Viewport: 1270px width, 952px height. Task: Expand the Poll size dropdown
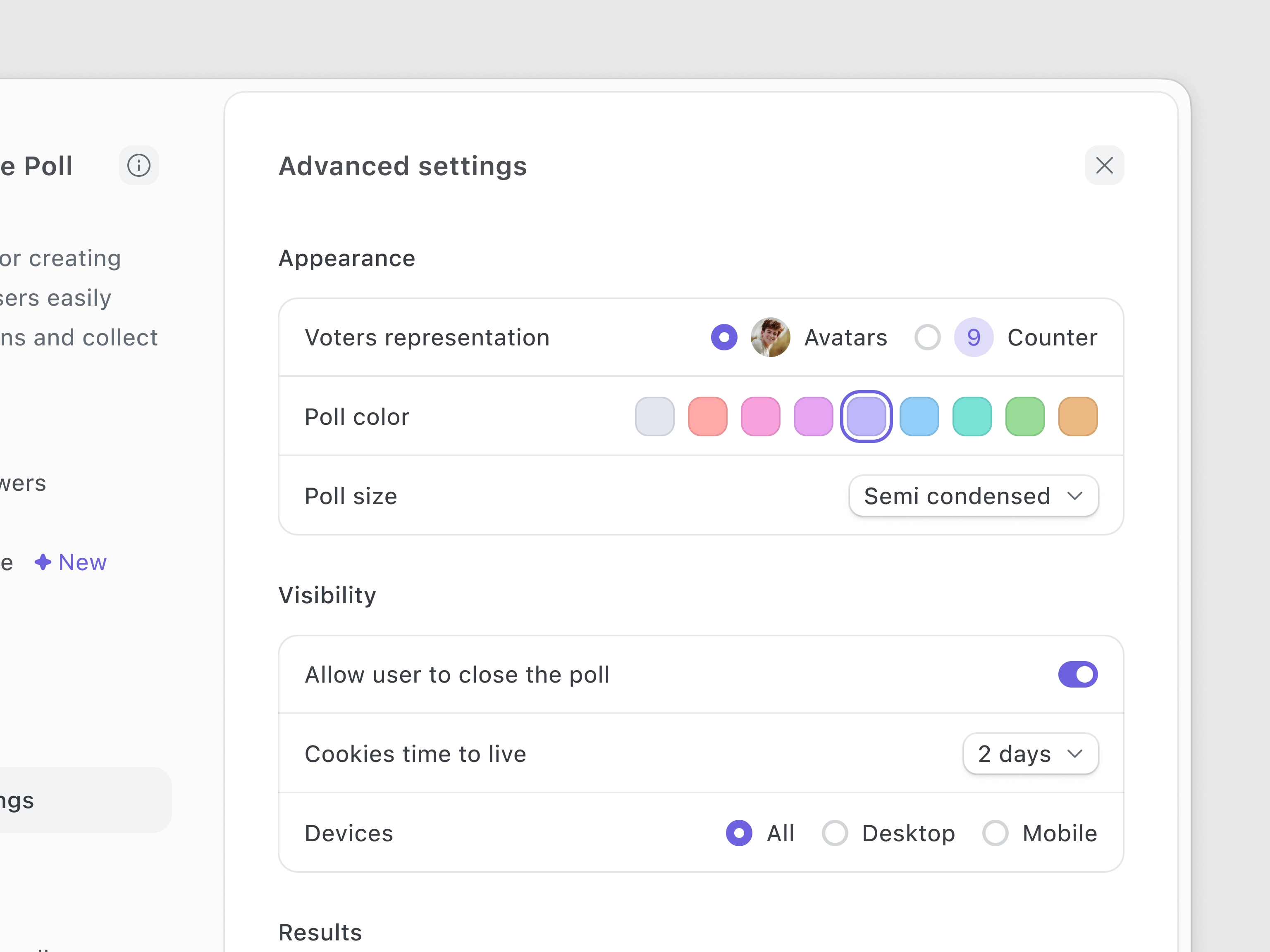pyautogui.click(x=971, y=496)
